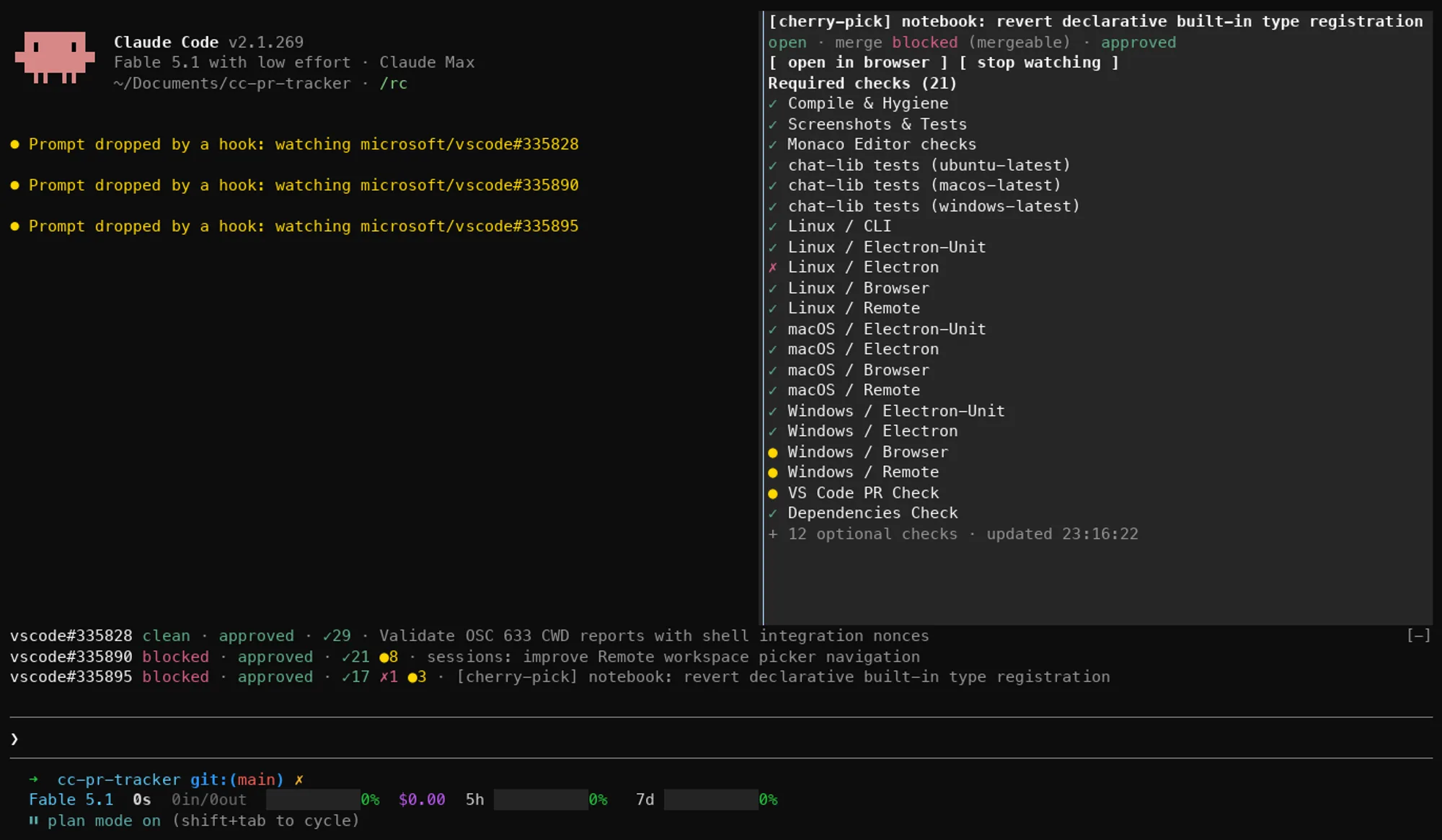
Task: Click the green approved status in panel header
Action: pos(1138,43)
